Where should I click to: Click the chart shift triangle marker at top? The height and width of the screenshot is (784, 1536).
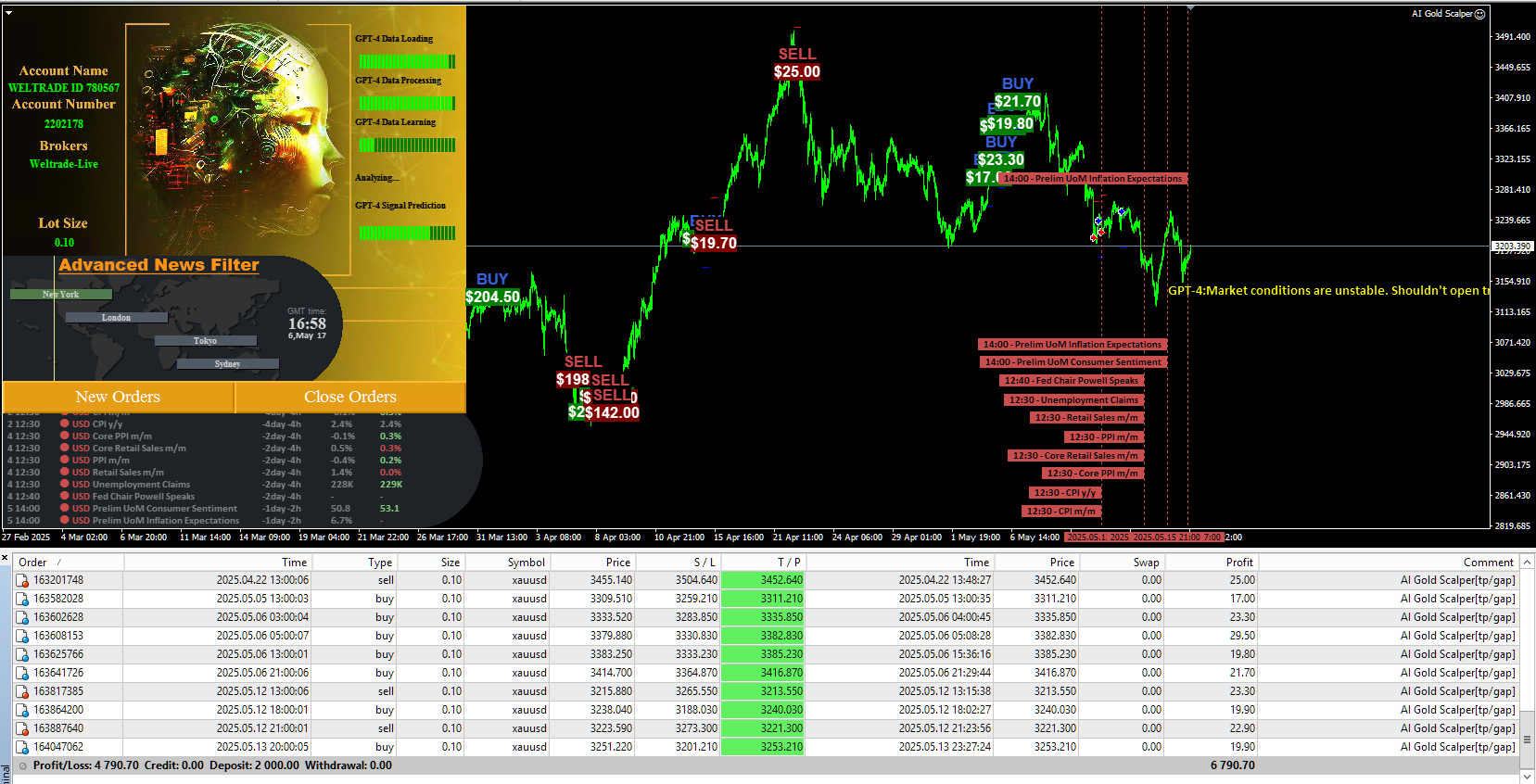[x=1190, y=7]
